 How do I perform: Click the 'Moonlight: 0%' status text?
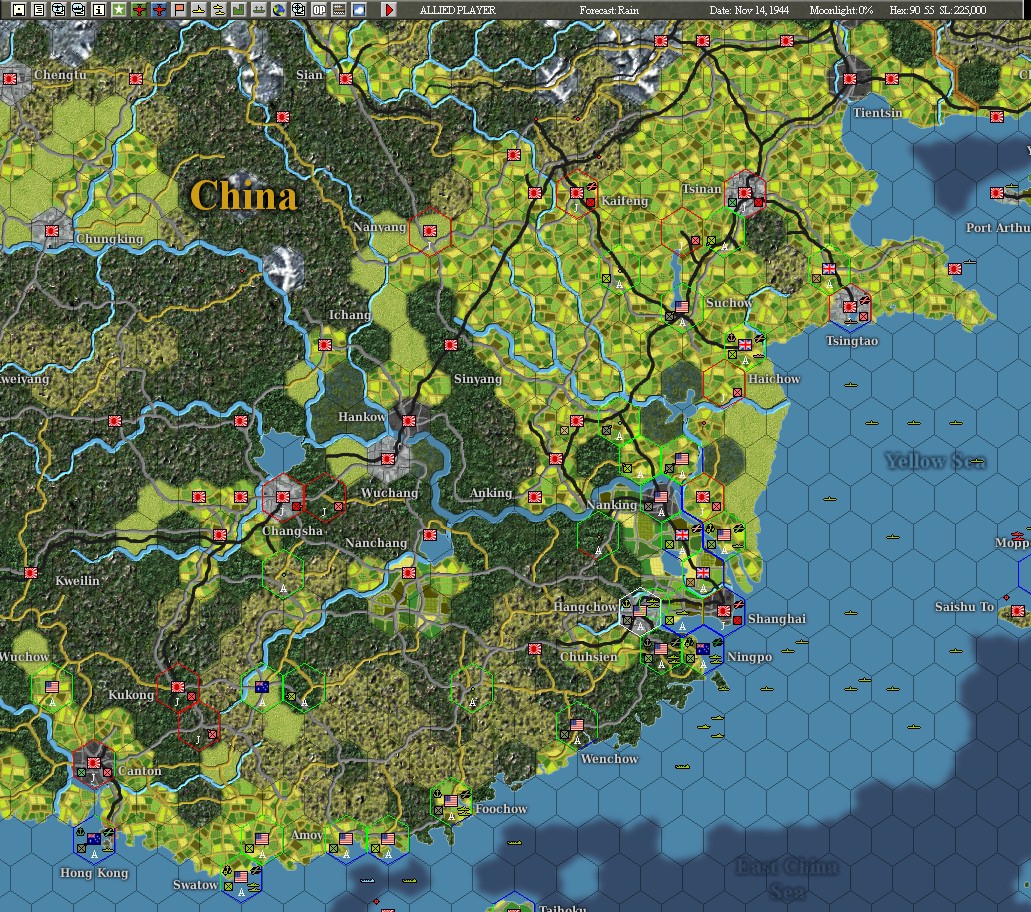841,10
